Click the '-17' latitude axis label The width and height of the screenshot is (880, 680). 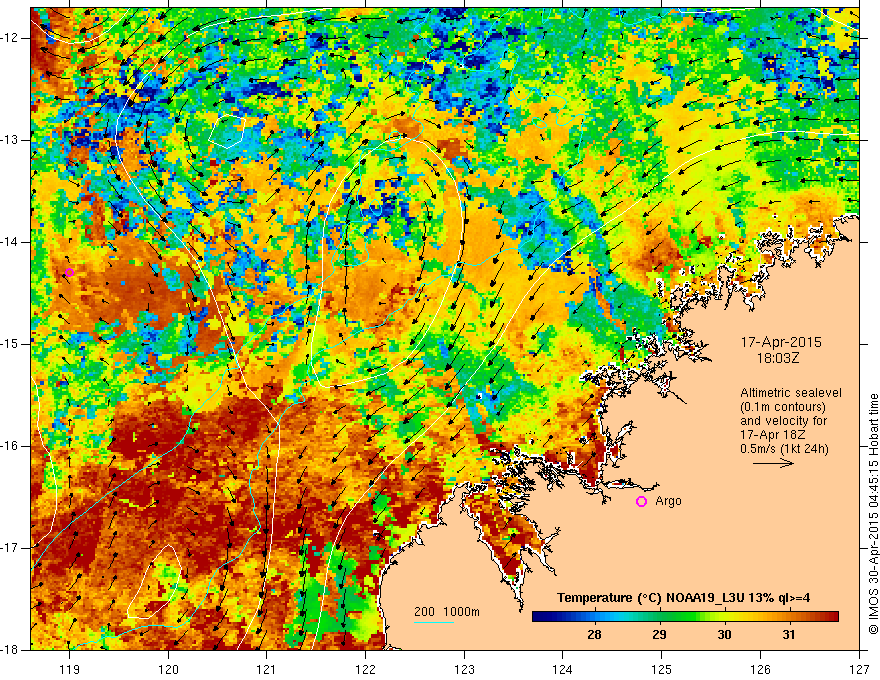(10, 548)
